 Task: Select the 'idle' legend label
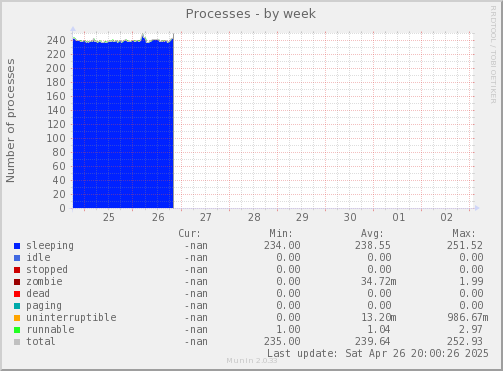(x=38, y=258)
